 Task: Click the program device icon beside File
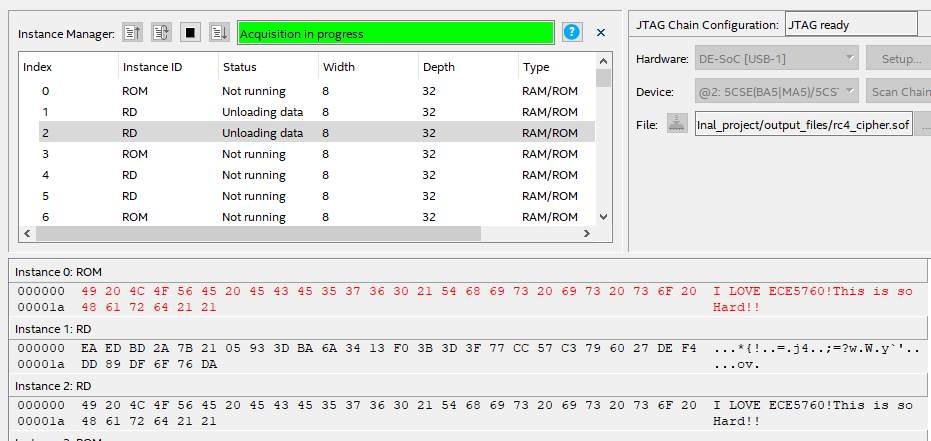click(677, 124)
